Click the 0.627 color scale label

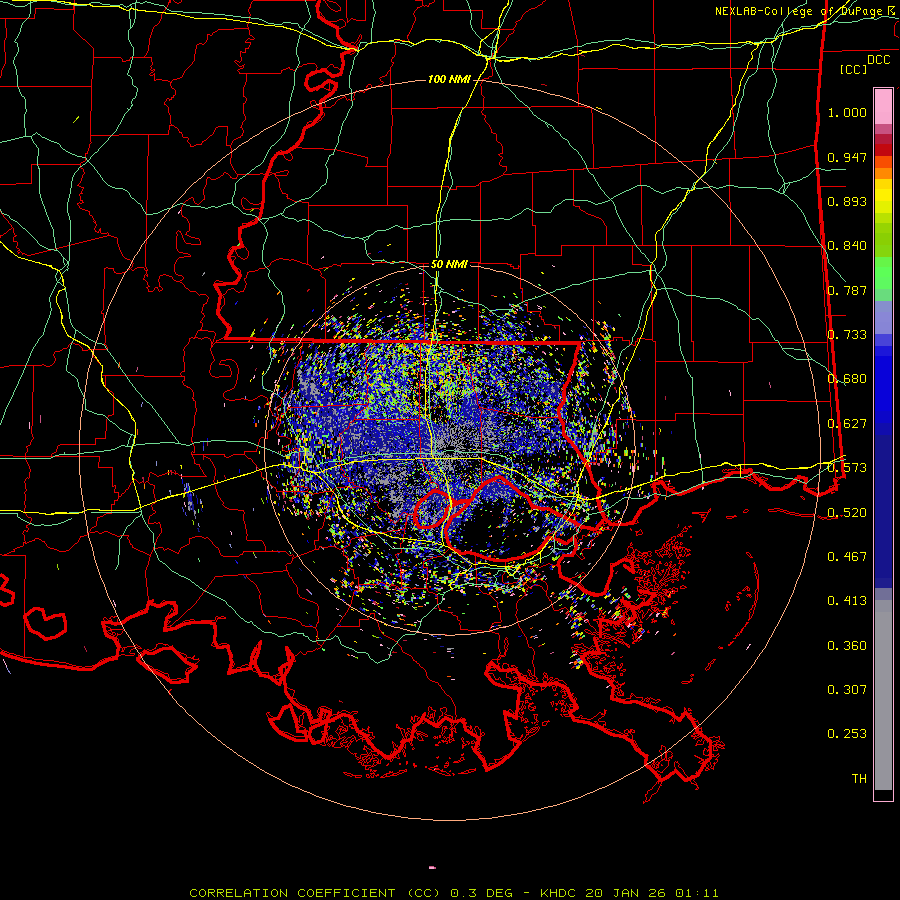point(847,424)
